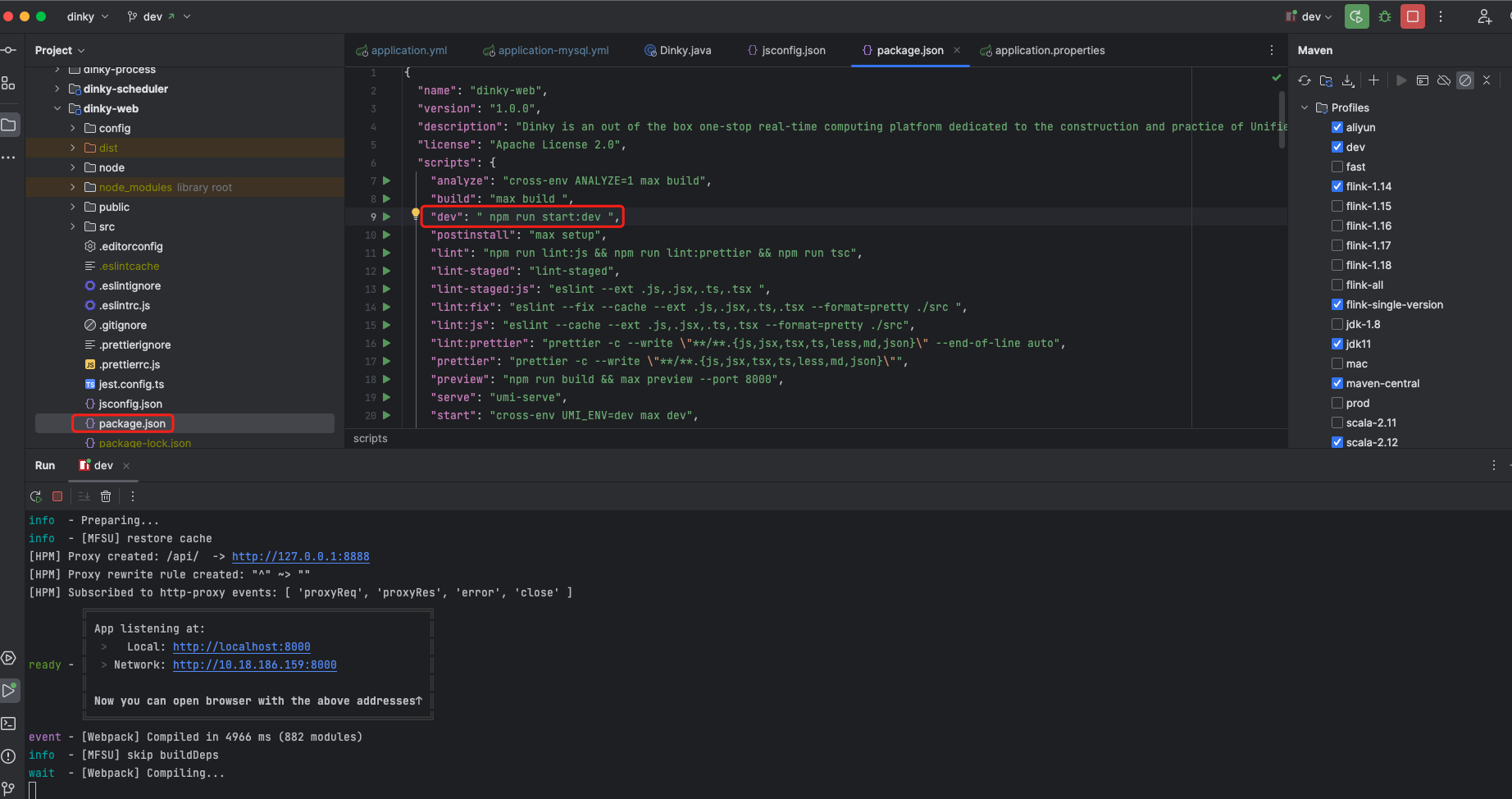The width and height of the screenshot is (1512, 799).
Task: Reload all Maven projects
Action: (x=1305, y=80)
